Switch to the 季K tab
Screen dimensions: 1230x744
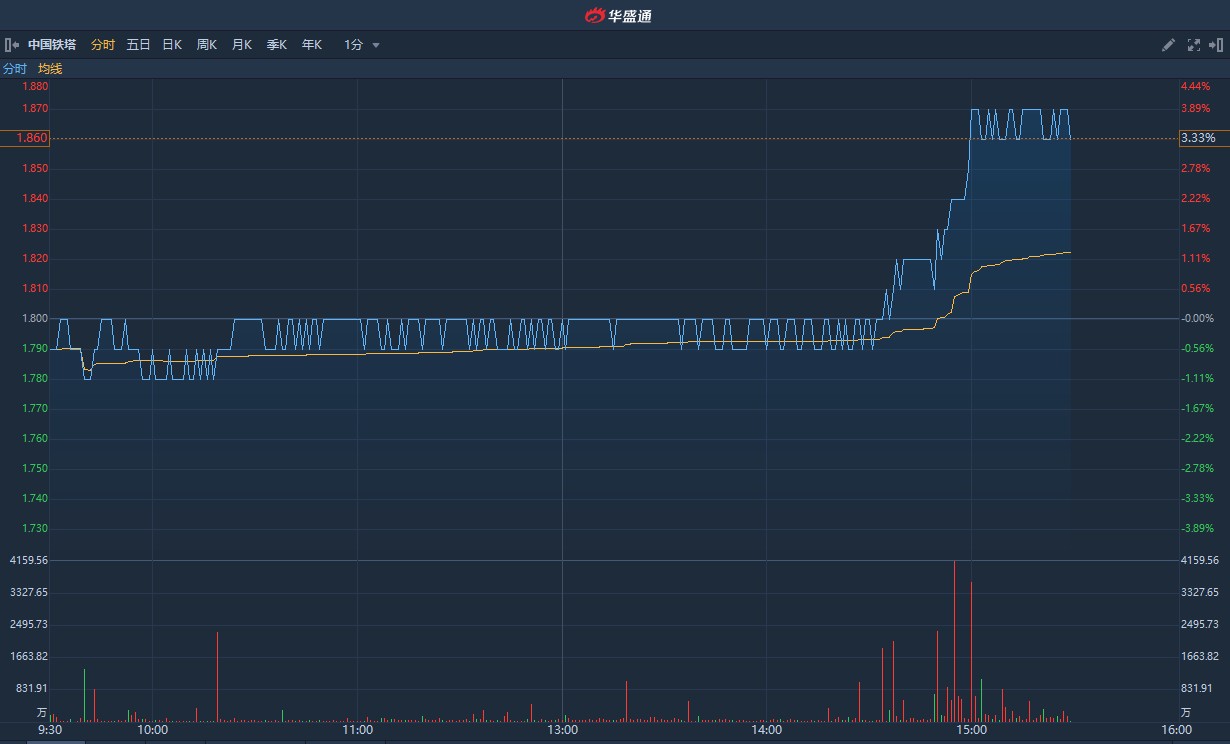[277, 45]
